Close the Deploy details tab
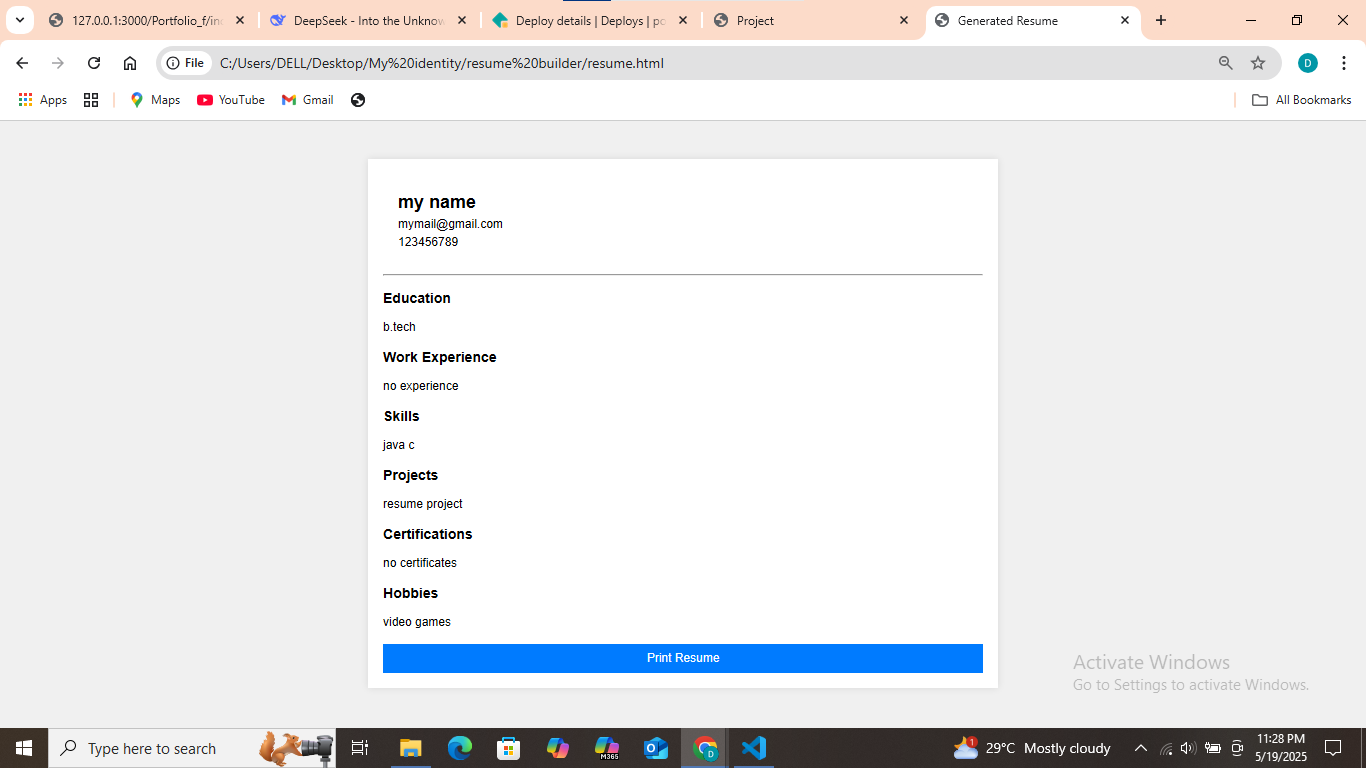This screenshot has width=1366, height=768. (x=683, y=20)
